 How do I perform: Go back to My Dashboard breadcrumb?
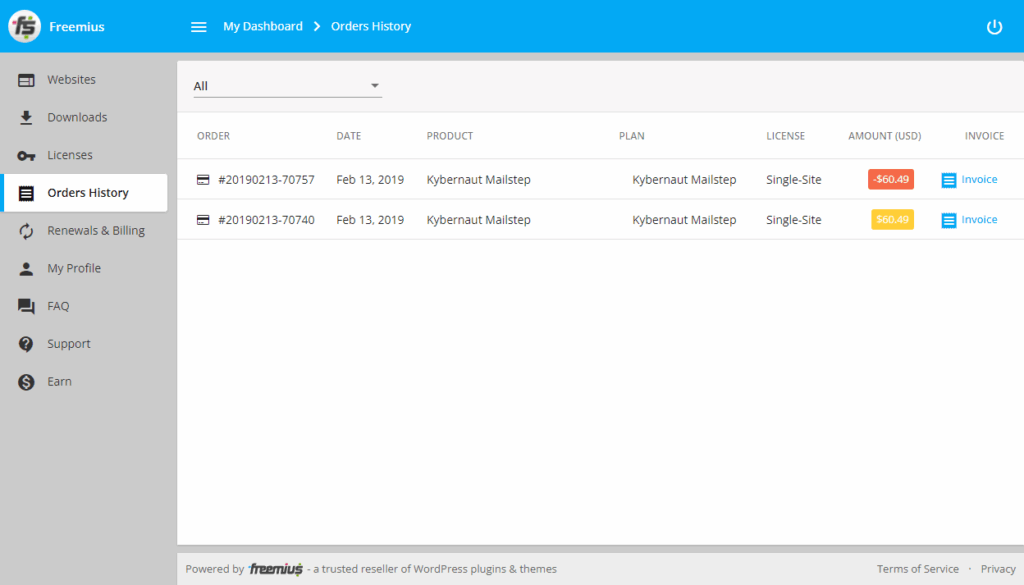pyautogui.click(x=263, y=27)
